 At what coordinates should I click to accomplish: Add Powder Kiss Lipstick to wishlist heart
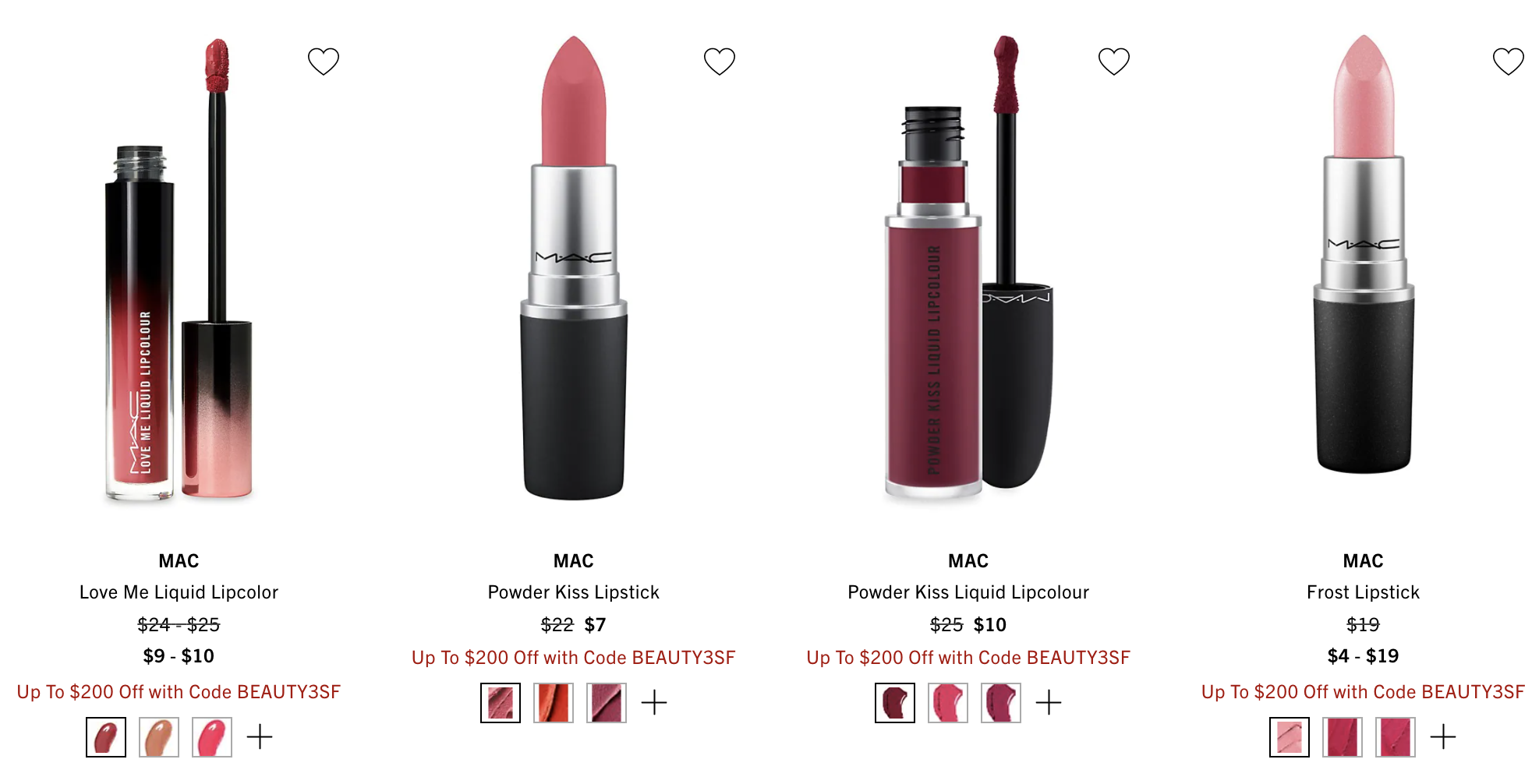(x=719, y=62)
